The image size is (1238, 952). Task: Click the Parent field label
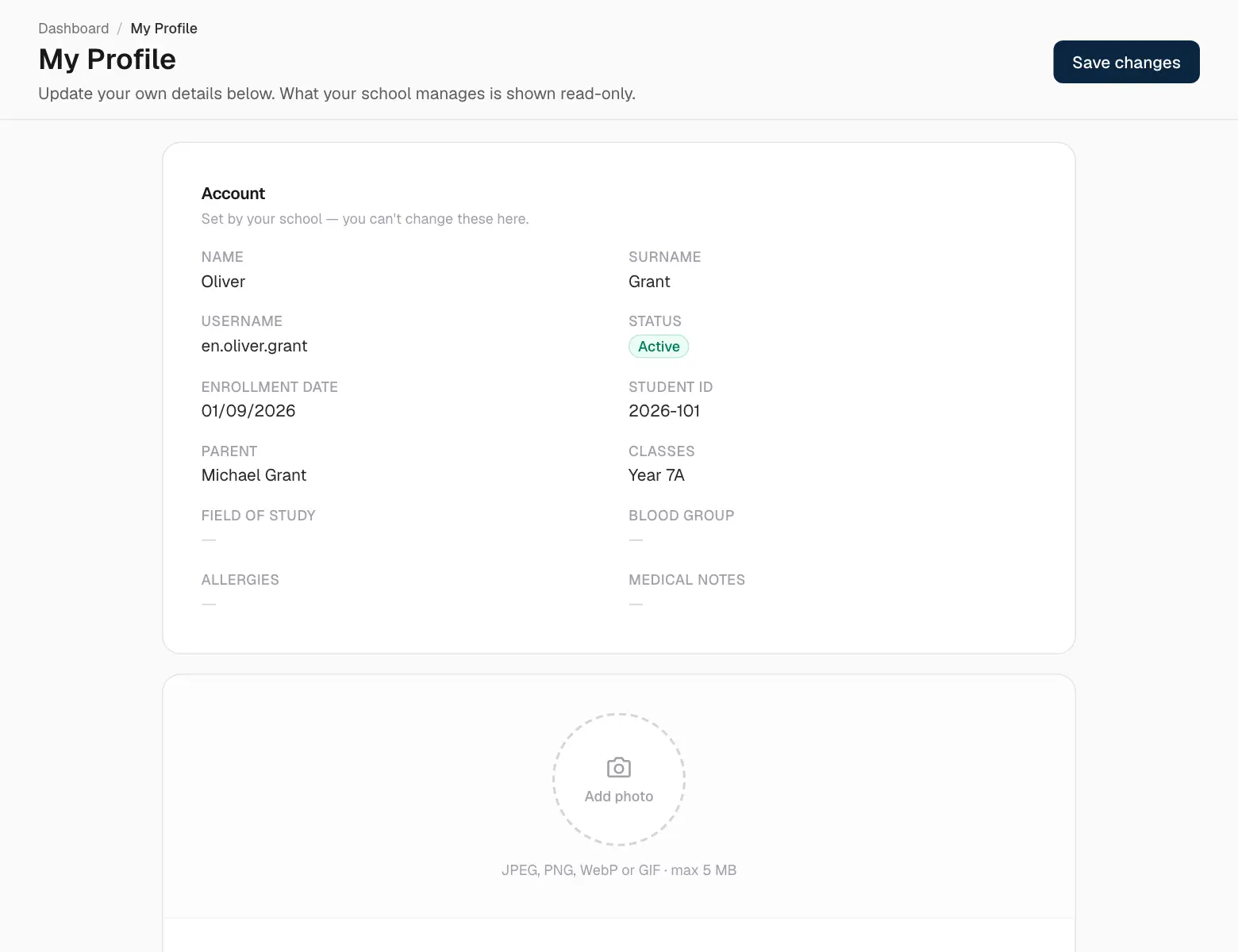click(x=229, y=451)
